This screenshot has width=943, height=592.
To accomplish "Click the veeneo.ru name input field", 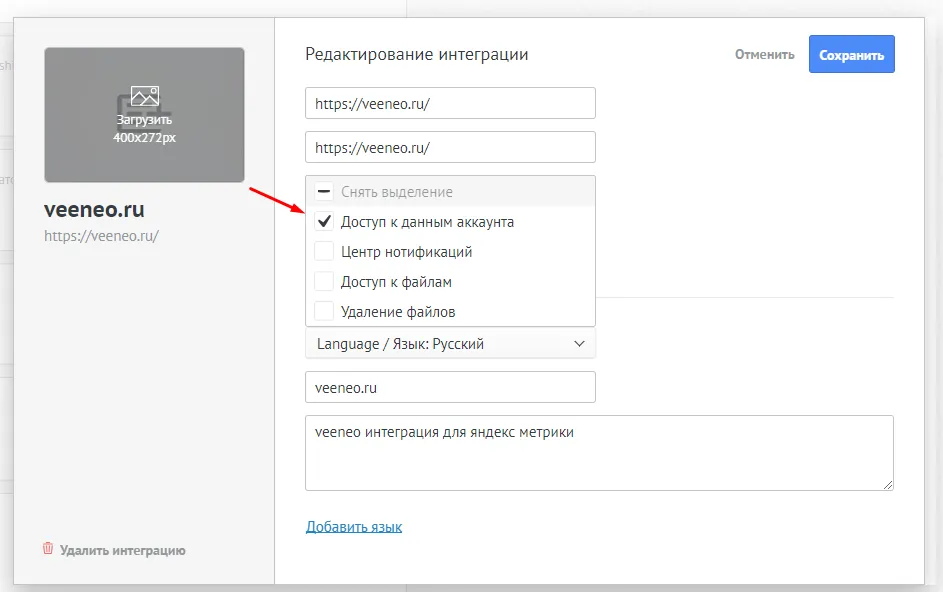I will 450,387.
